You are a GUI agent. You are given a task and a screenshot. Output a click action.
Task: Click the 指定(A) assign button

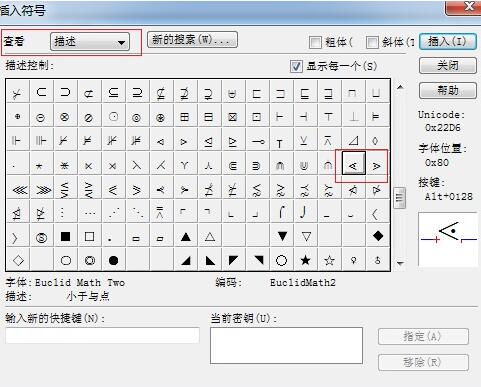pos(423,336)
